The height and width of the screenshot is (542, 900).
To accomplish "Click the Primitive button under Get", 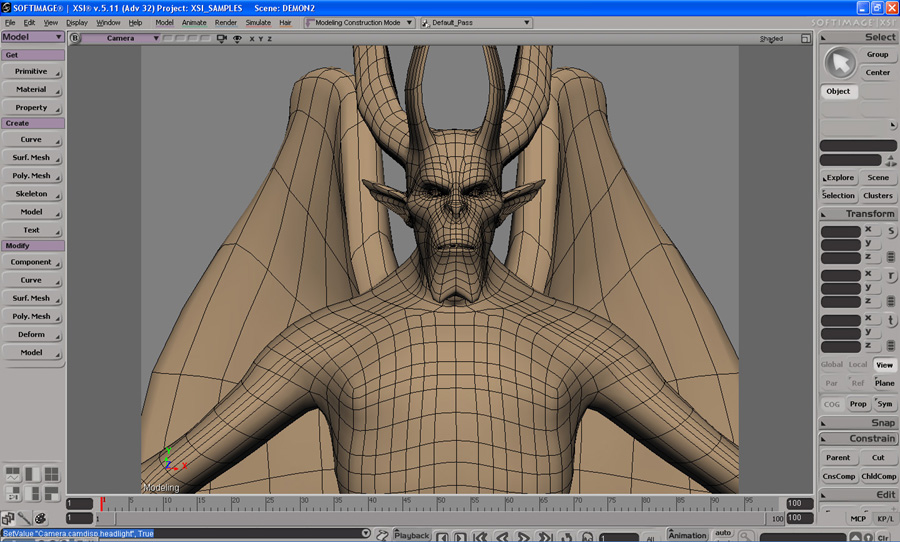I will 32,72.
